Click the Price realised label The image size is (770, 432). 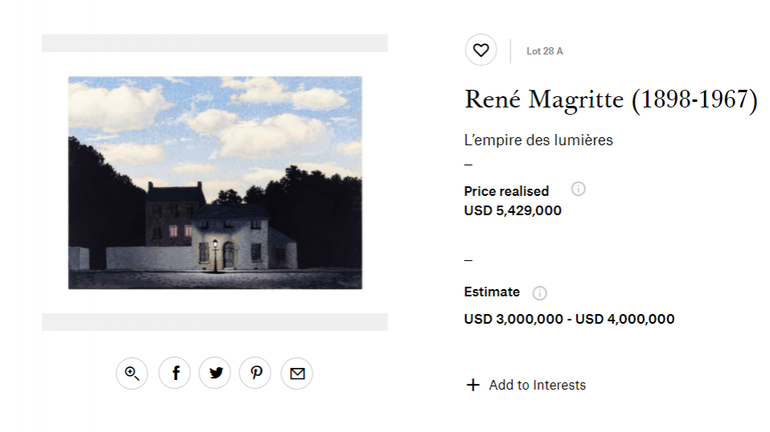pos(506,191)
